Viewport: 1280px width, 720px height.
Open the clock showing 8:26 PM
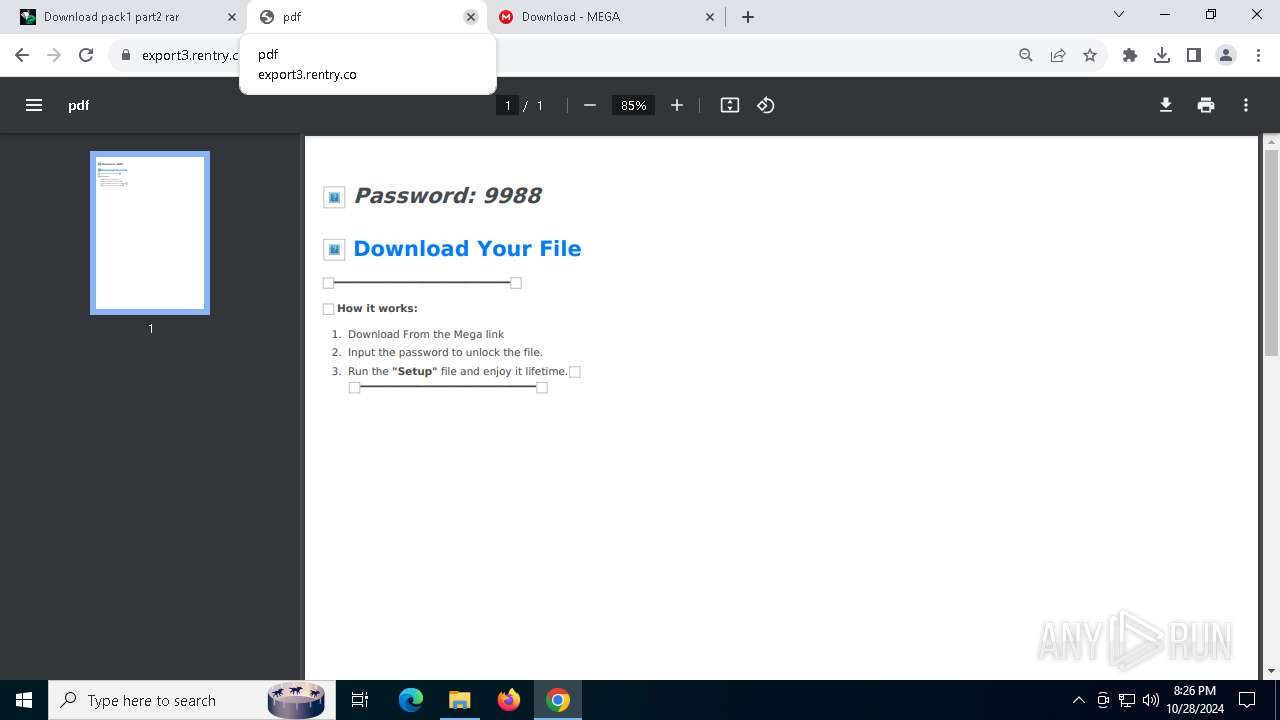[x=1194, y=700]
